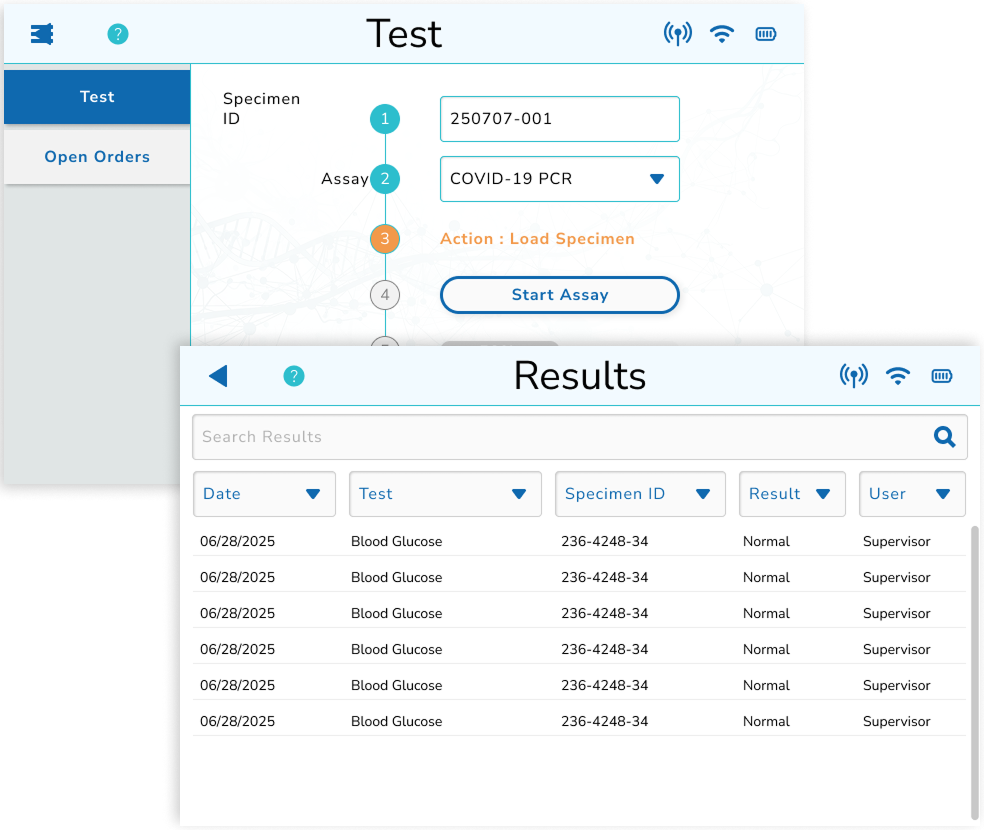Open Wi-Fi status icon in Test window
This screenshot has height=830, width=984.
point(722,34)
